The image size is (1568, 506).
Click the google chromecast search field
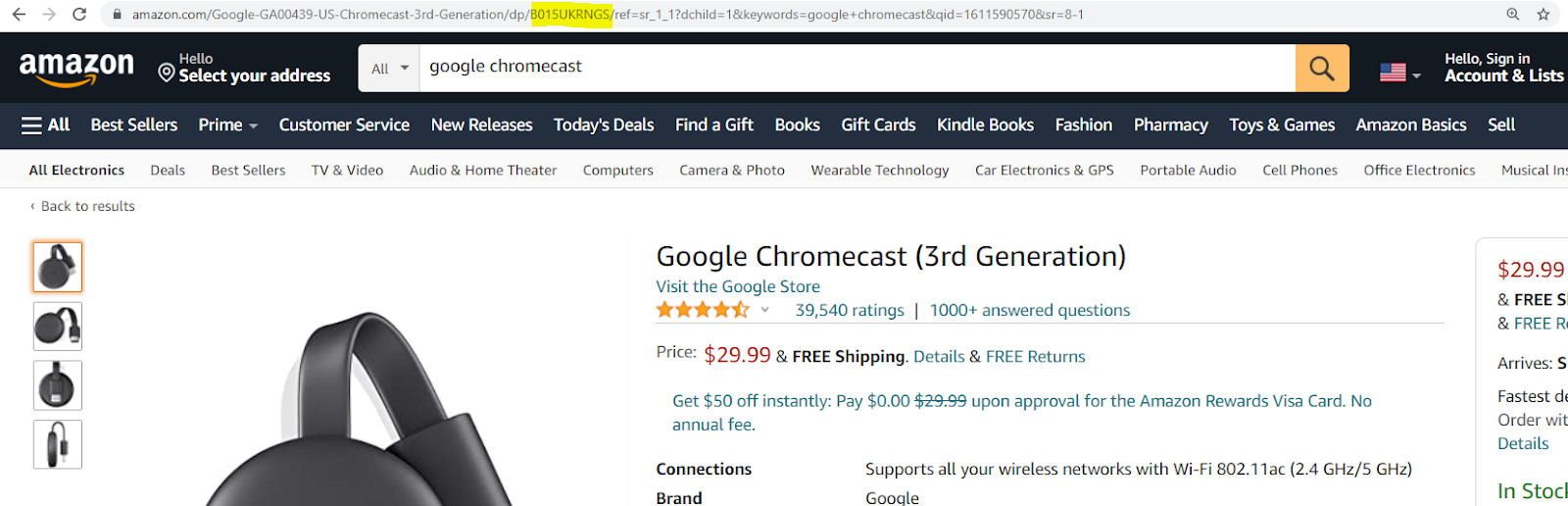(x=853, y=68)
